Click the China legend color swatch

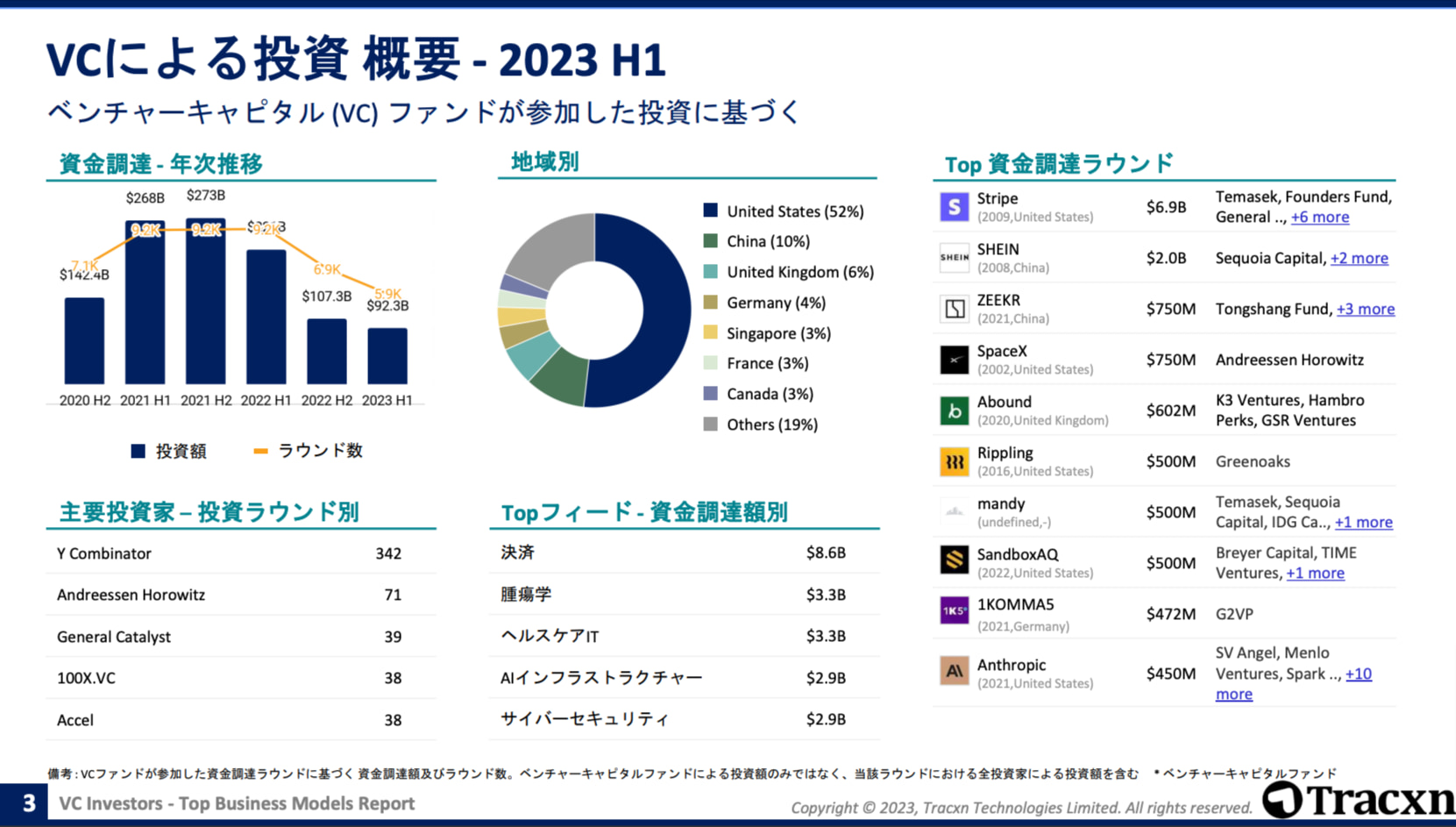(x=710, y=241)
